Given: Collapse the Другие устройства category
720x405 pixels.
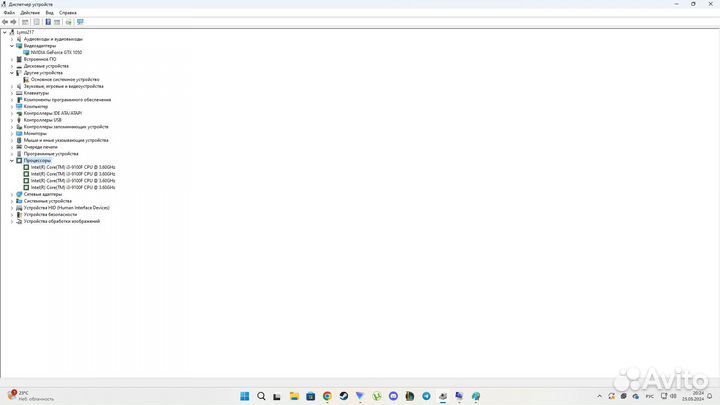Looking at the screenshot, I should (x=12, y=73).
